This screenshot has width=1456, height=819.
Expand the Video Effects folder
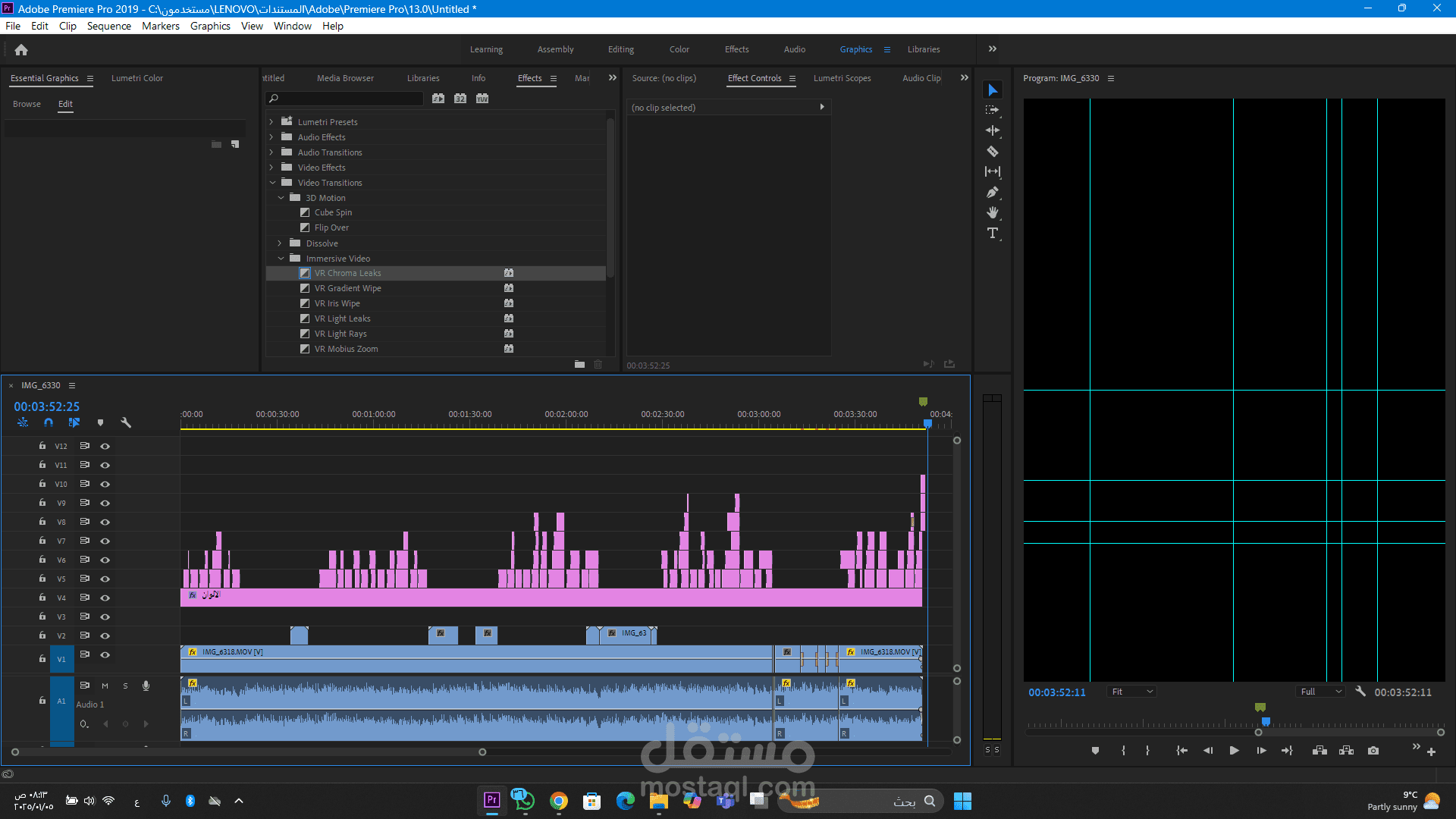tap(271, 168)
